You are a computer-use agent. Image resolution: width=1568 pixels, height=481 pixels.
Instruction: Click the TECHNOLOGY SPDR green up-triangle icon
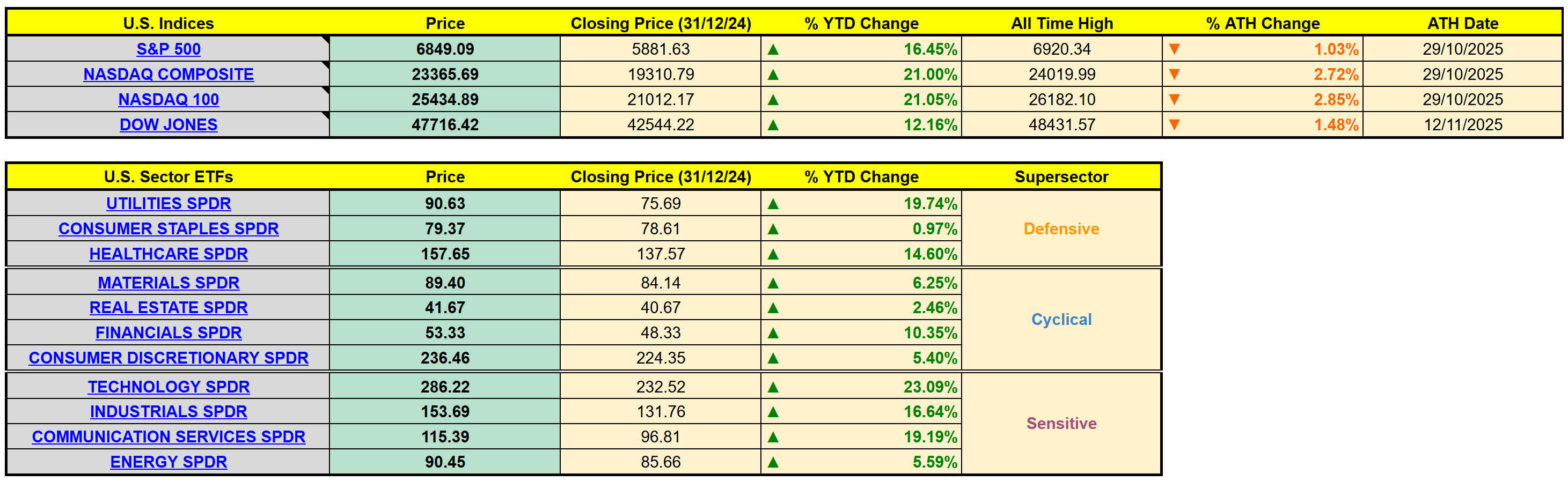pyautogui.click(x=773, y=387)
